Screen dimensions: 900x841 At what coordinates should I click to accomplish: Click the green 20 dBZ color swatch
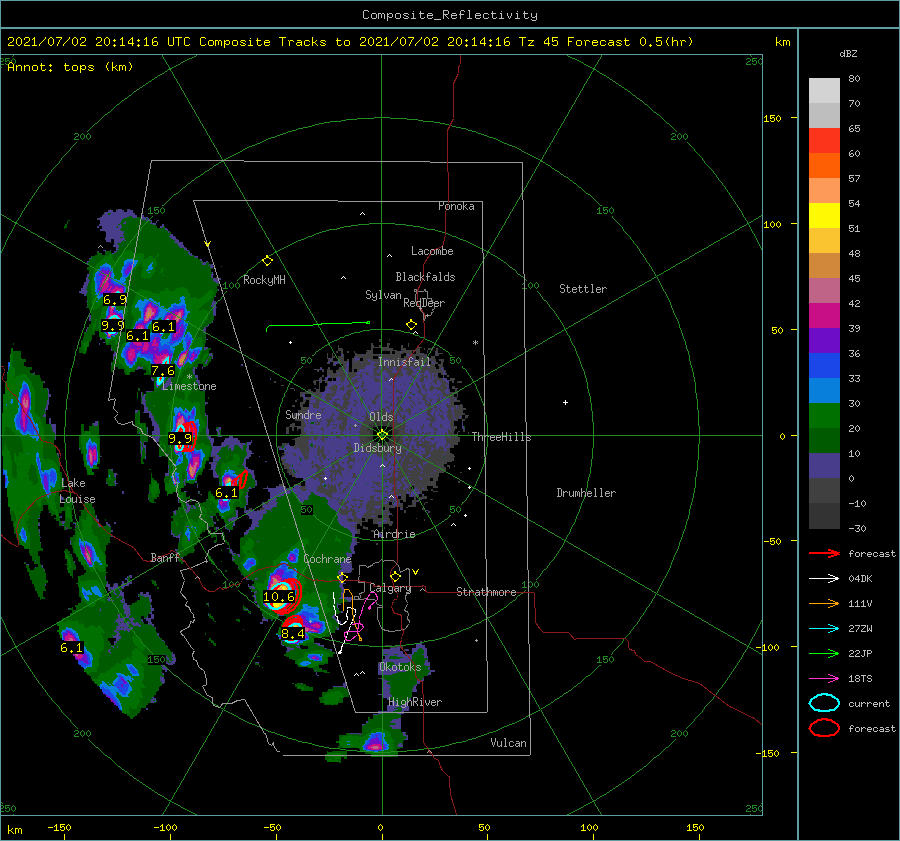(824, 415)
